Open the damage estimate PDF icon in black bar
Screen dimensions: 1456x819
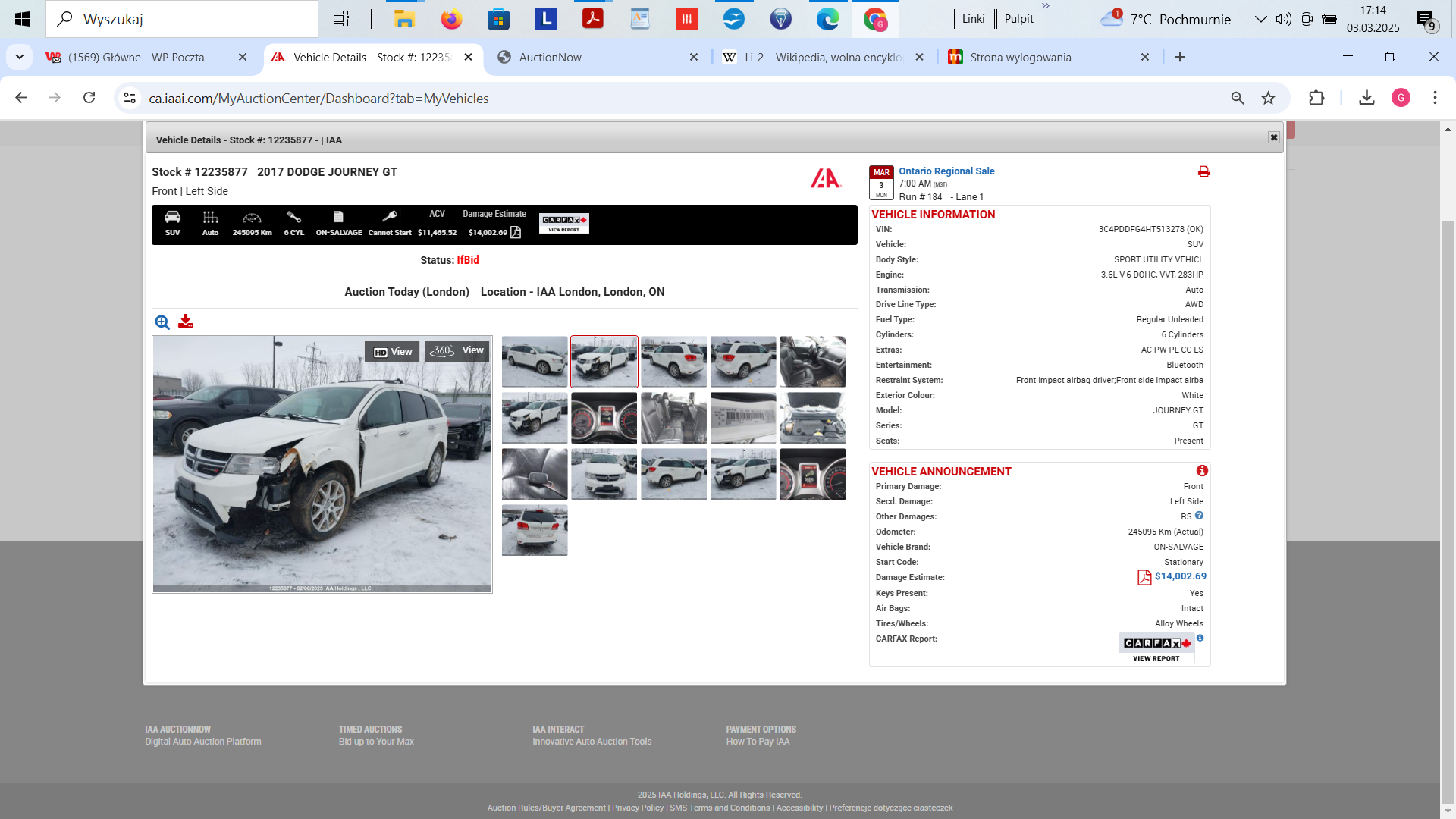pos(516,232)
